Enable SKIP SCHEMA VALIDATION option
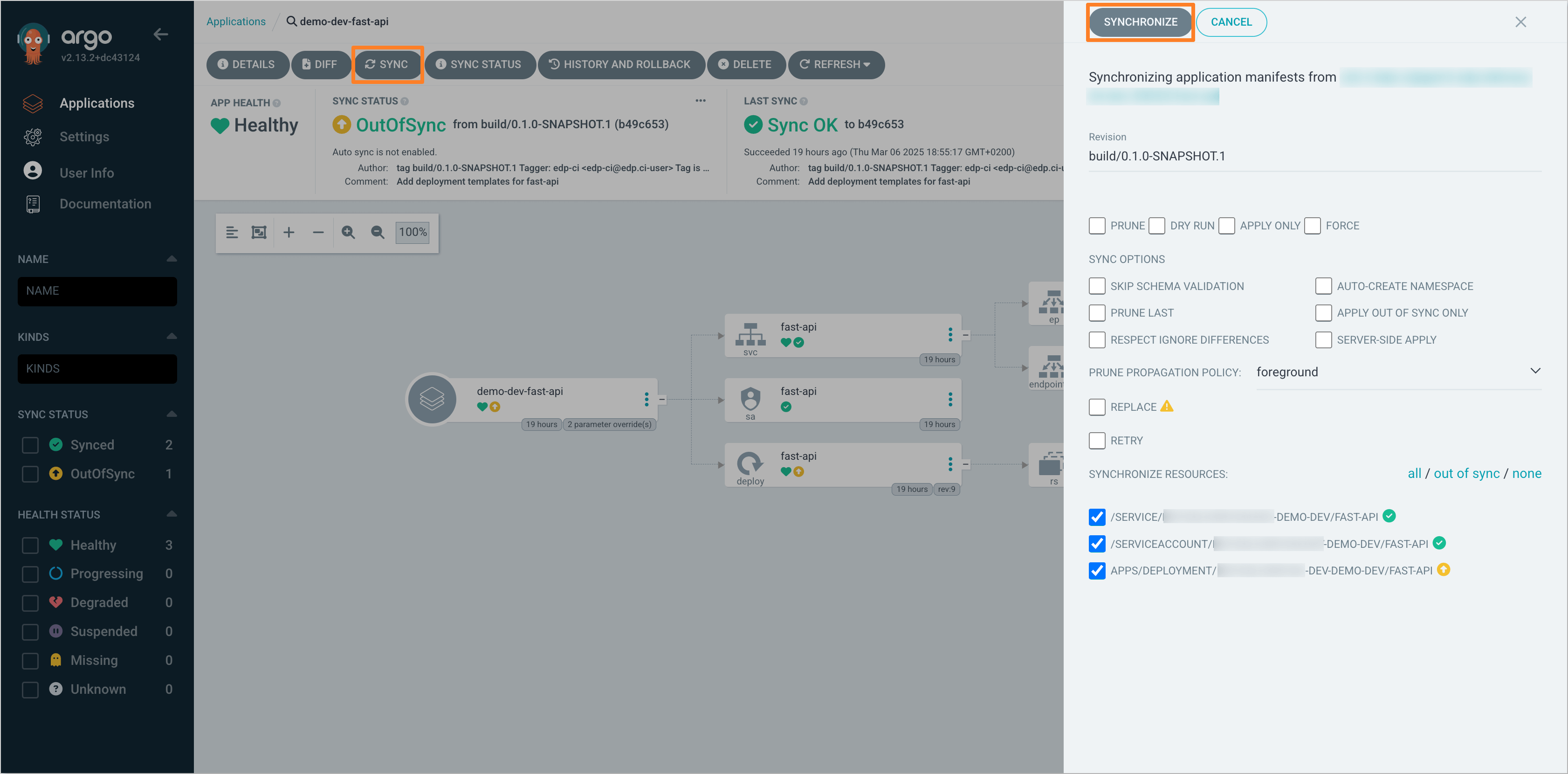The width and height of the screenshot is (1568, 774). point(1097,286)
